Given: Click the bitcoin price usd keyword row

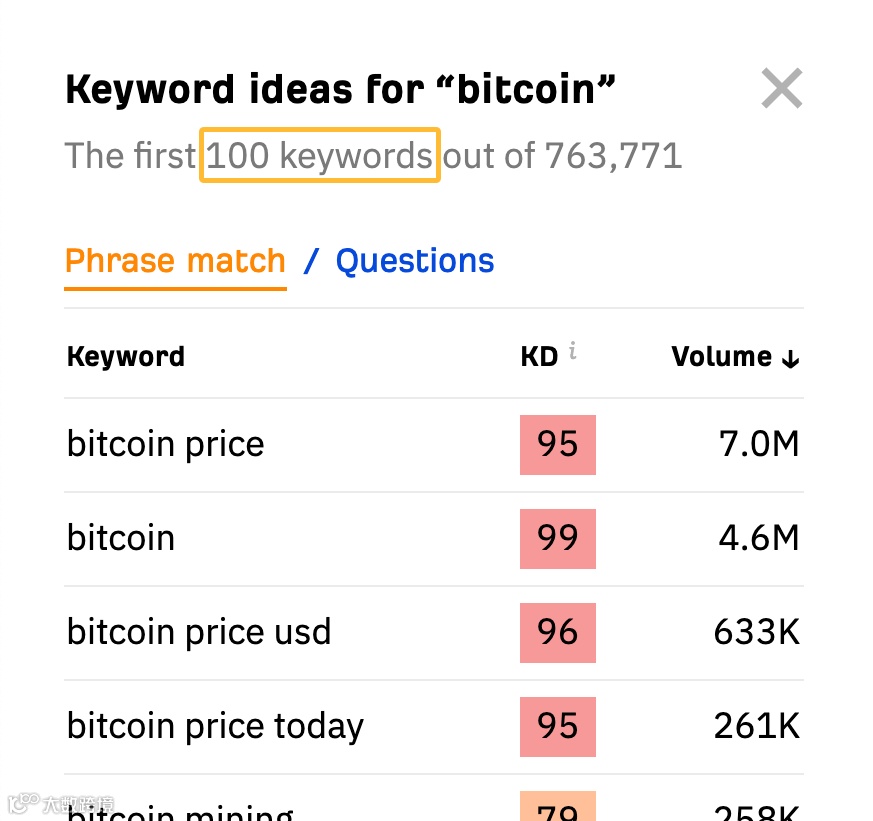Looking at the screenshot, I should pyautogui.click(x=199, y=632).
